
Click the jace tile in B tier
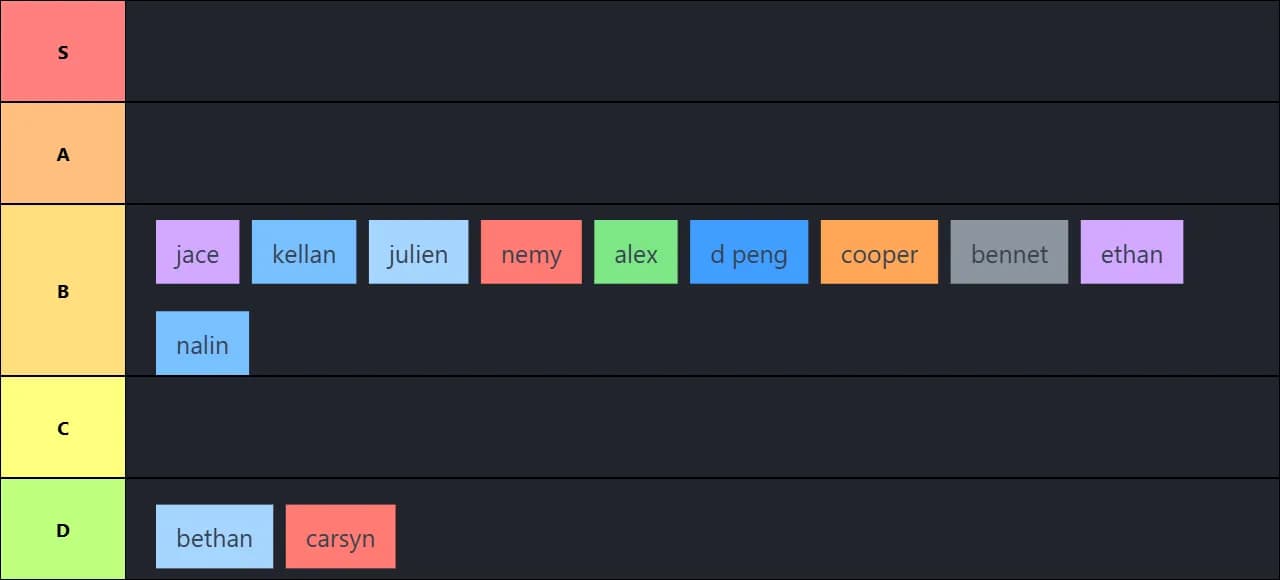pyautogui.click(x=197, y=252)
